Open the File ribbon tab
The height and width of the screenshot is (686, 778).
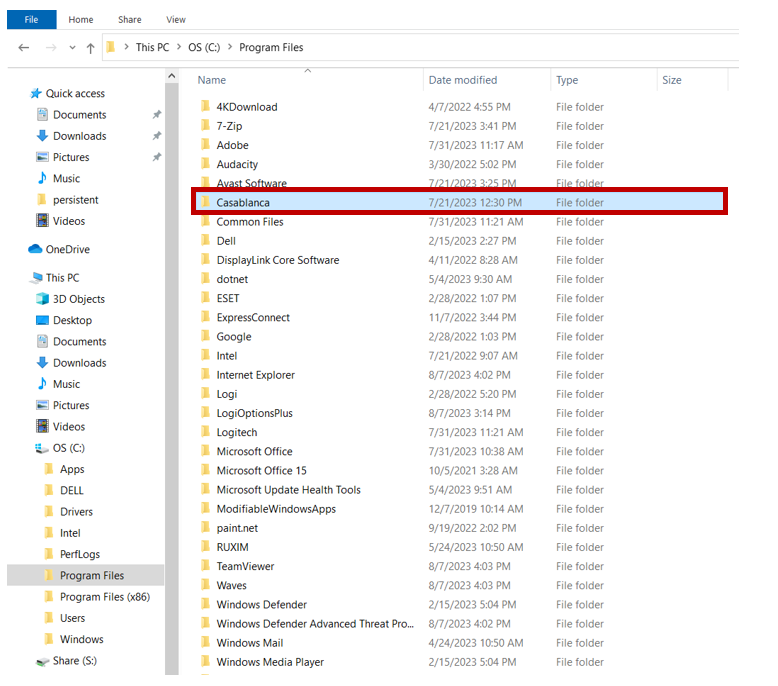click(x=31, y=19)
